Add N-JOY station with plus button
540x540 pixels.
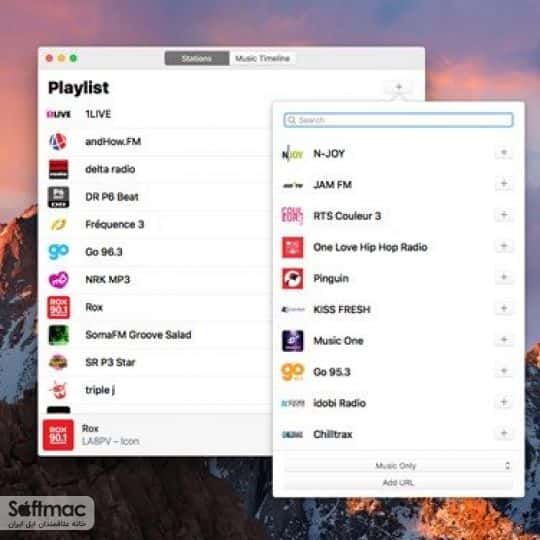(503, 153)
